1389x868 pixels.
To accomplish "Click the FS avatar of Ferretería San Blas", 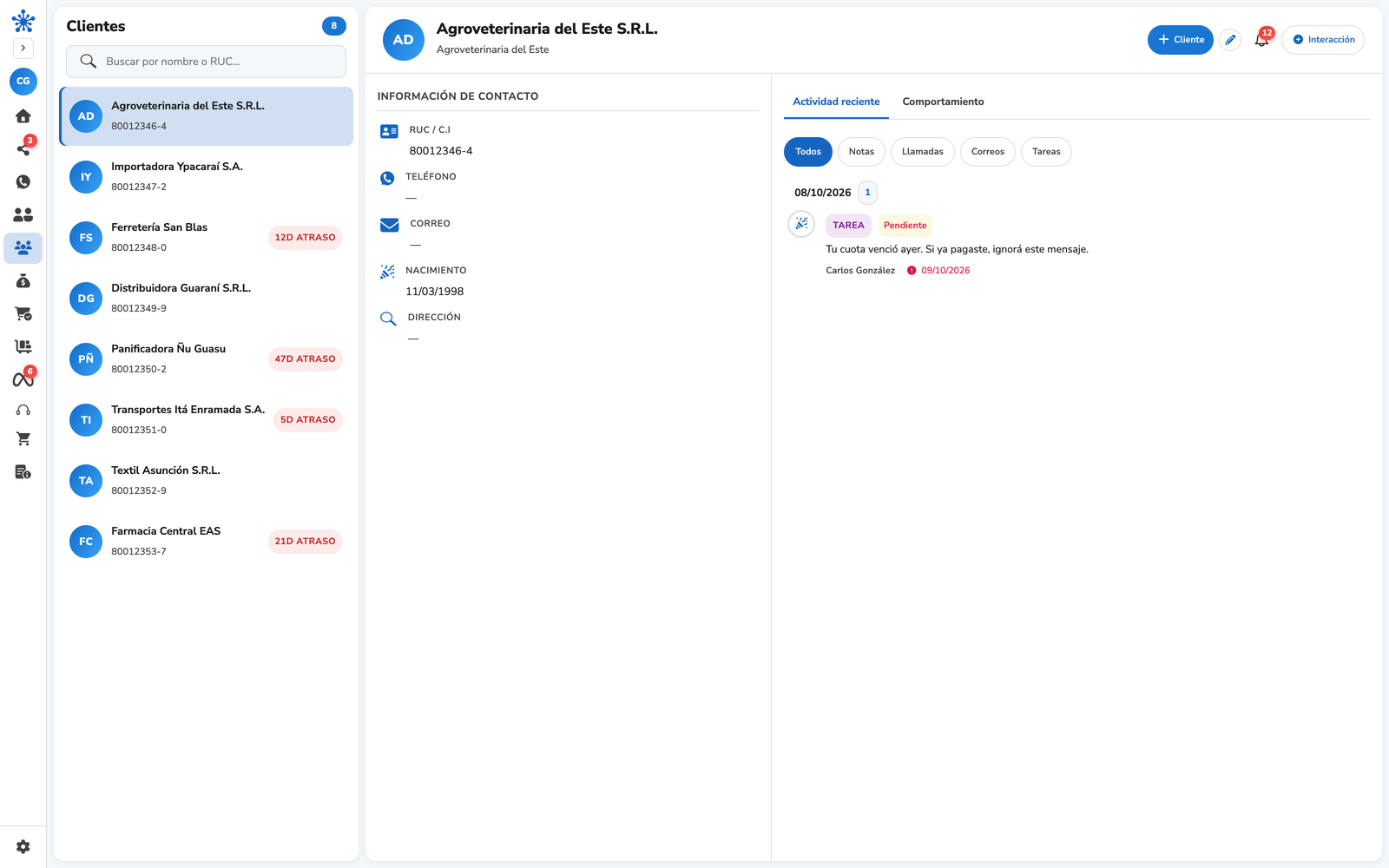I will pyautogui.click(x=86, y=238).
